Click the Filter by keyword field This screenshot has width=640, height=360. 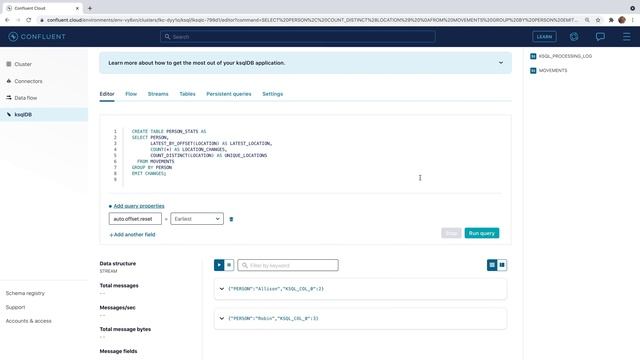tap(288, 265)
